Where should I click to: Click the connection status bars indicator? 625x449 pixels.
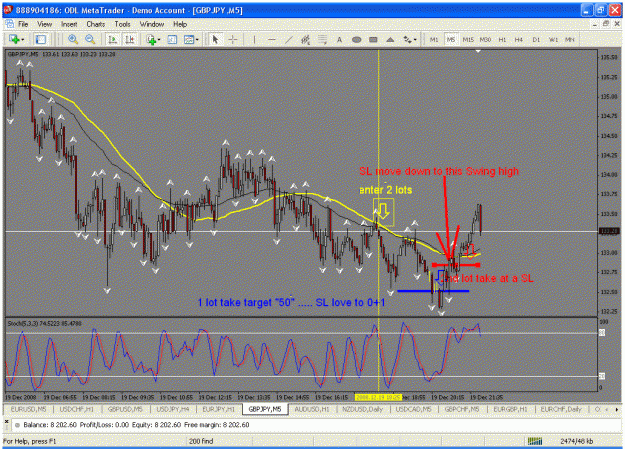coord(535,441)
